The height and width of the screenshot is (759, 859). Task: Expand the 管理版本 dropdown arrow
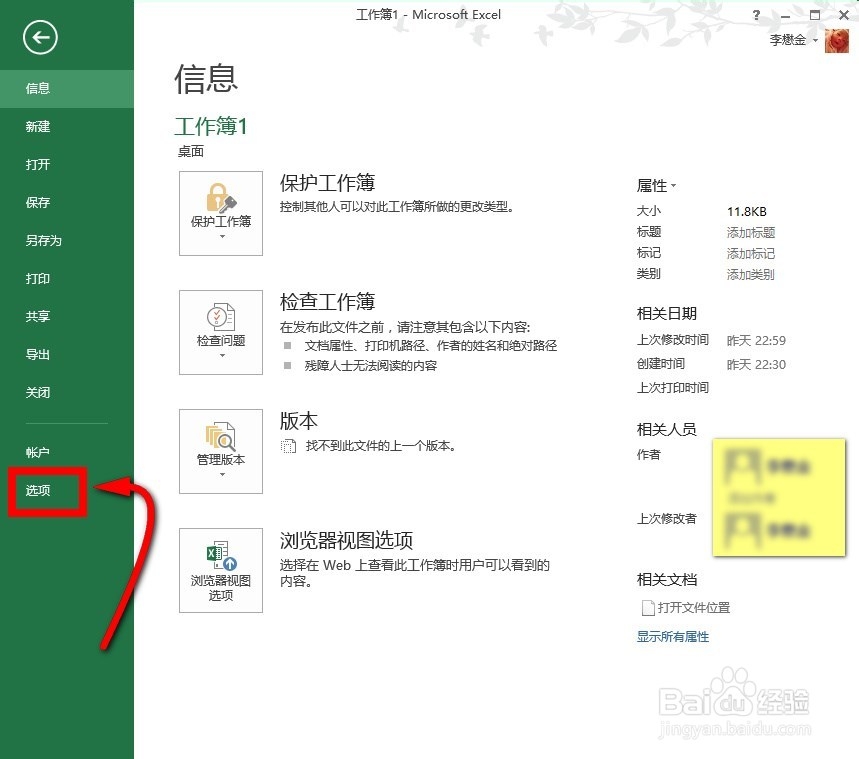tap(222, 475)
